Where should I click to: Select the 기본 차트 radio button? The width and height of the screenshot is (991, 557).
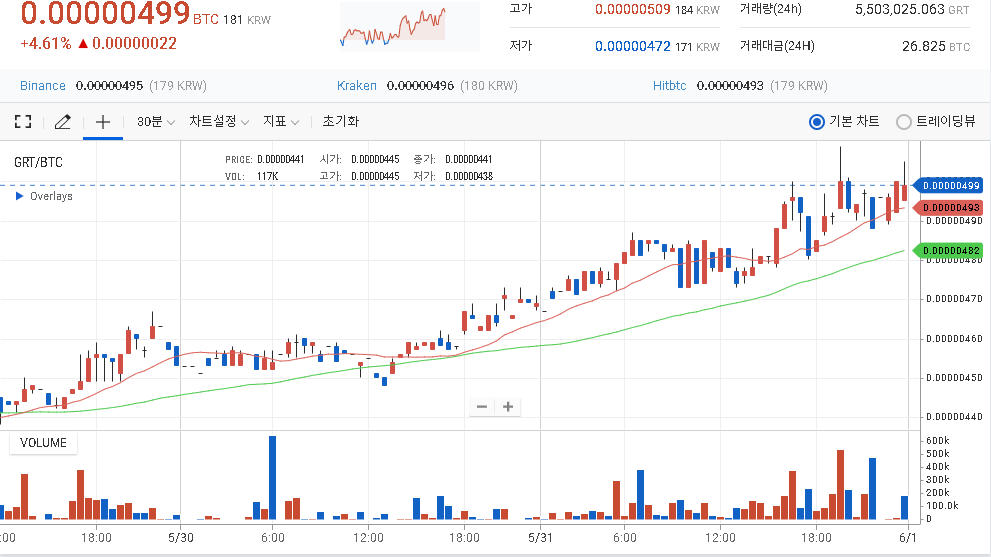(817, 122)
